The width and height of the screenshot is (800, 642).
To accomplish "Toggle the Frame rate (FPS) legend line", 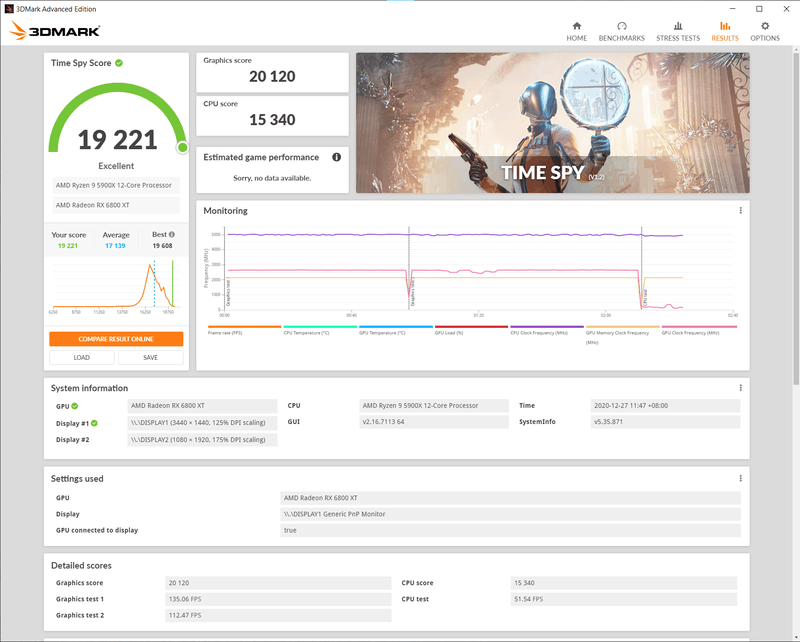I will click(244, 327).
